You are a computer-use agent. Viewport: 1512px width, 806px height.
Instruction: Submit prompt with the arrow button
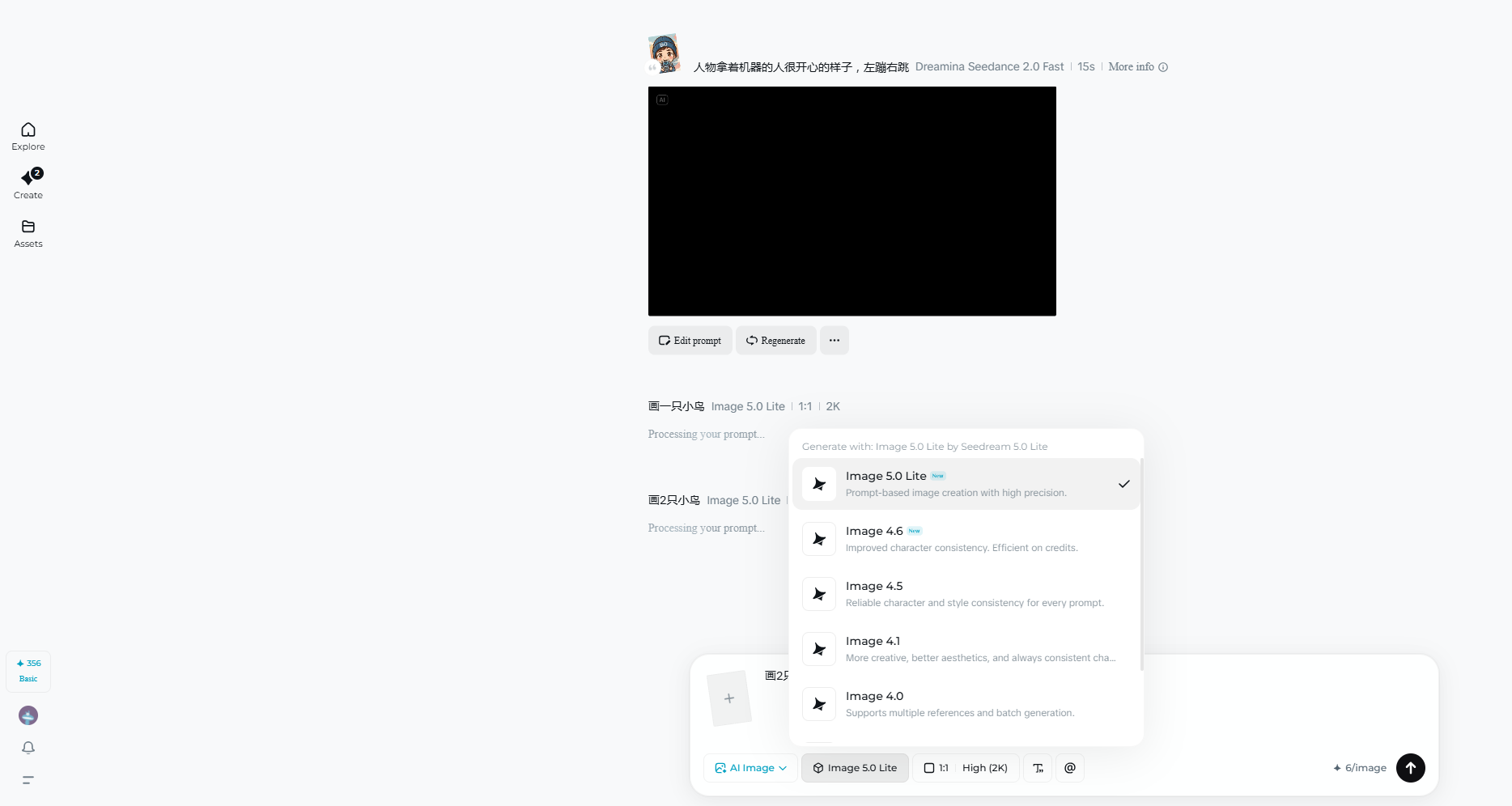click(x=1410, y=768)
